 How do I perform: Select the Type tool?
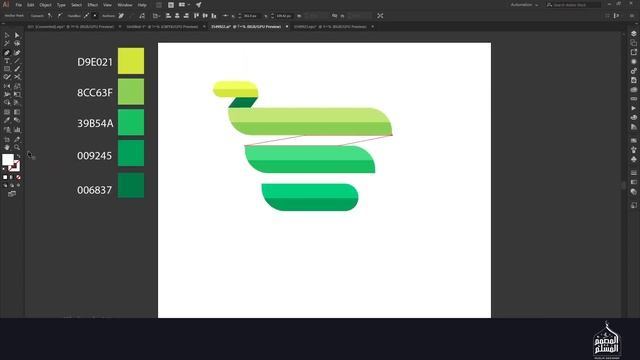pos(7,61)
